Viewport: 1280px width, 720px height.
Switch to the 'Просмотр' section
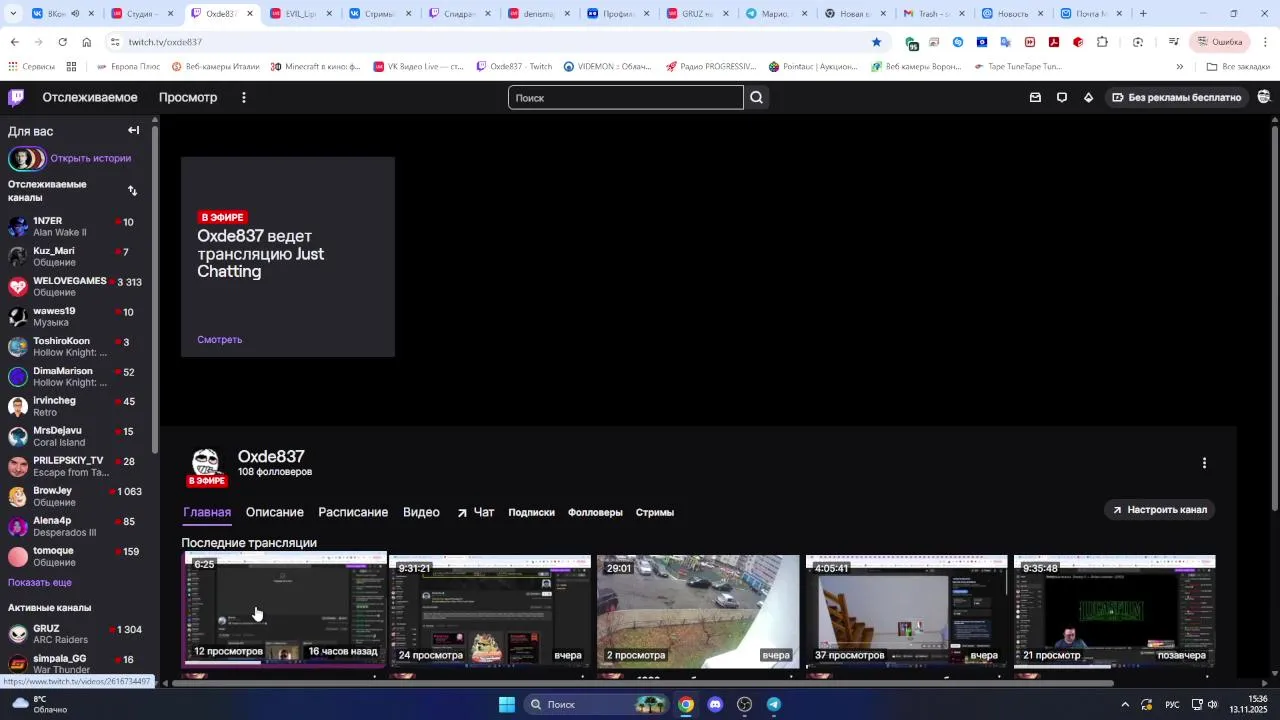(x=188, y=97)
